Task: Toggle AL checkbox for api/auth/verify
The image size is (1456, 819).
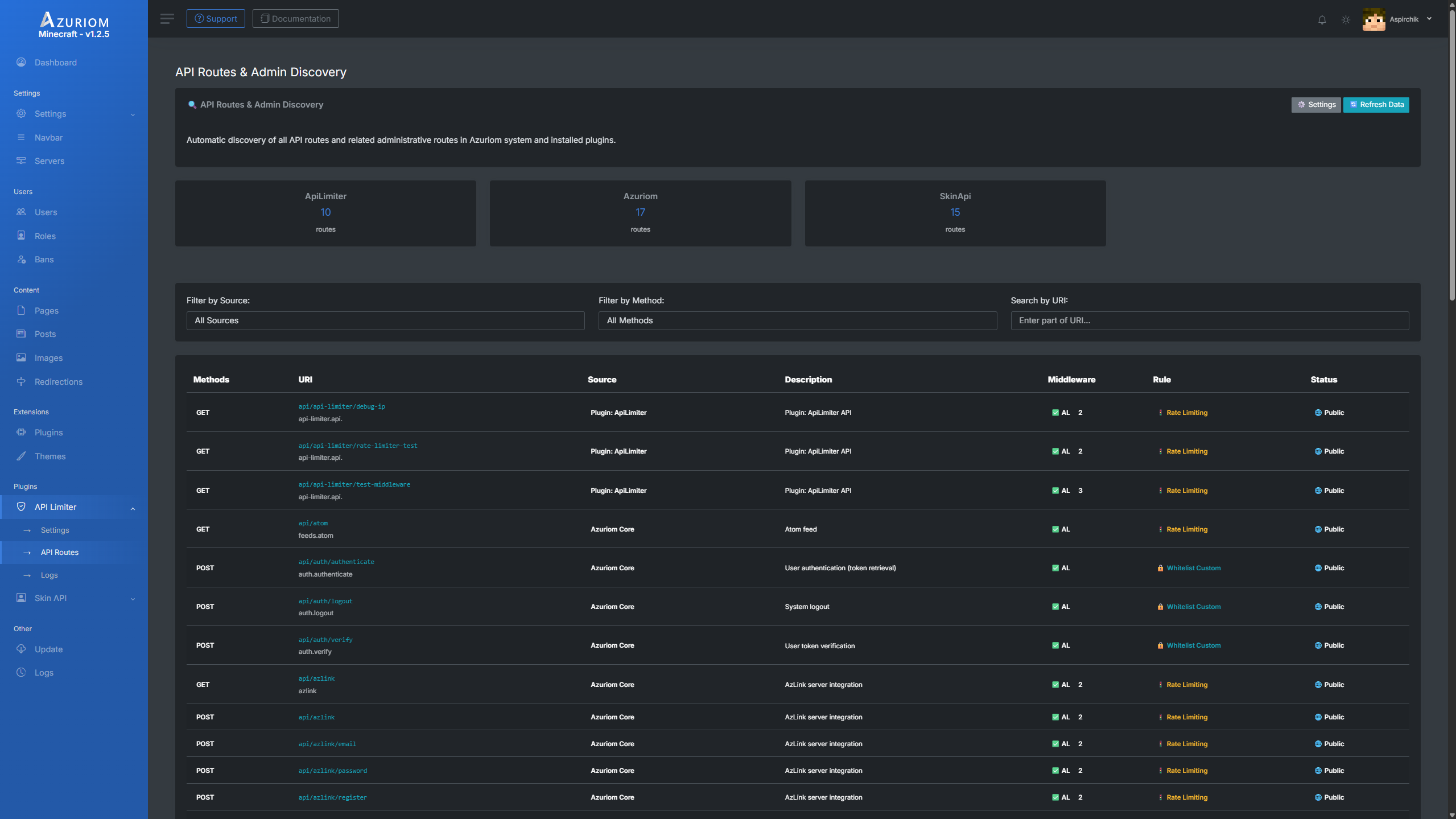Action: 1055,645
